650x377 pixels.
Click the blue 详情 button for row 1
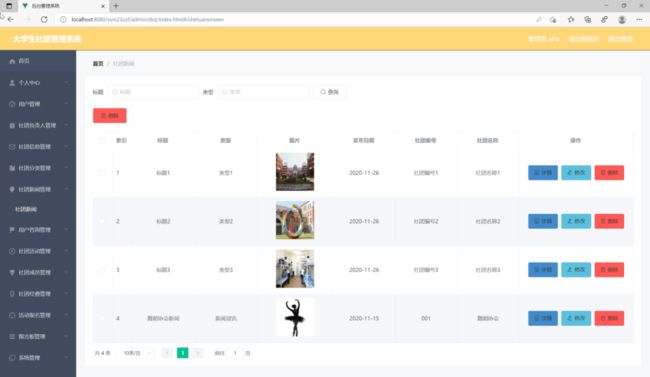[543, 173]
